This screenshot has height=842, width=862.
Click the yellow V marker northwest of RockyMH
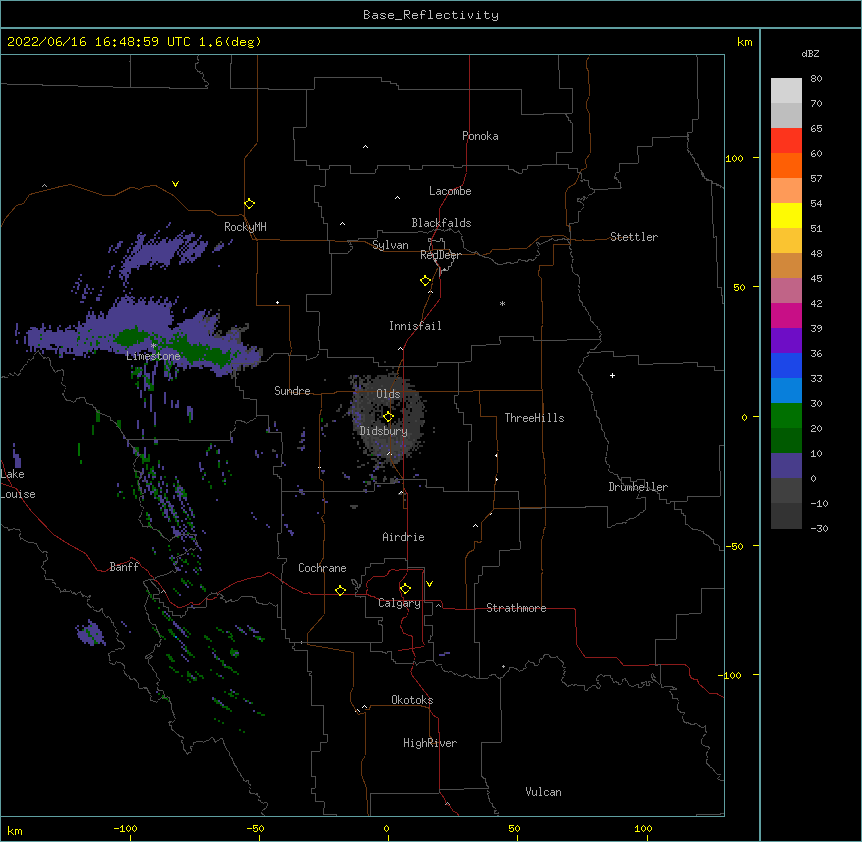[x=175, y=184]
